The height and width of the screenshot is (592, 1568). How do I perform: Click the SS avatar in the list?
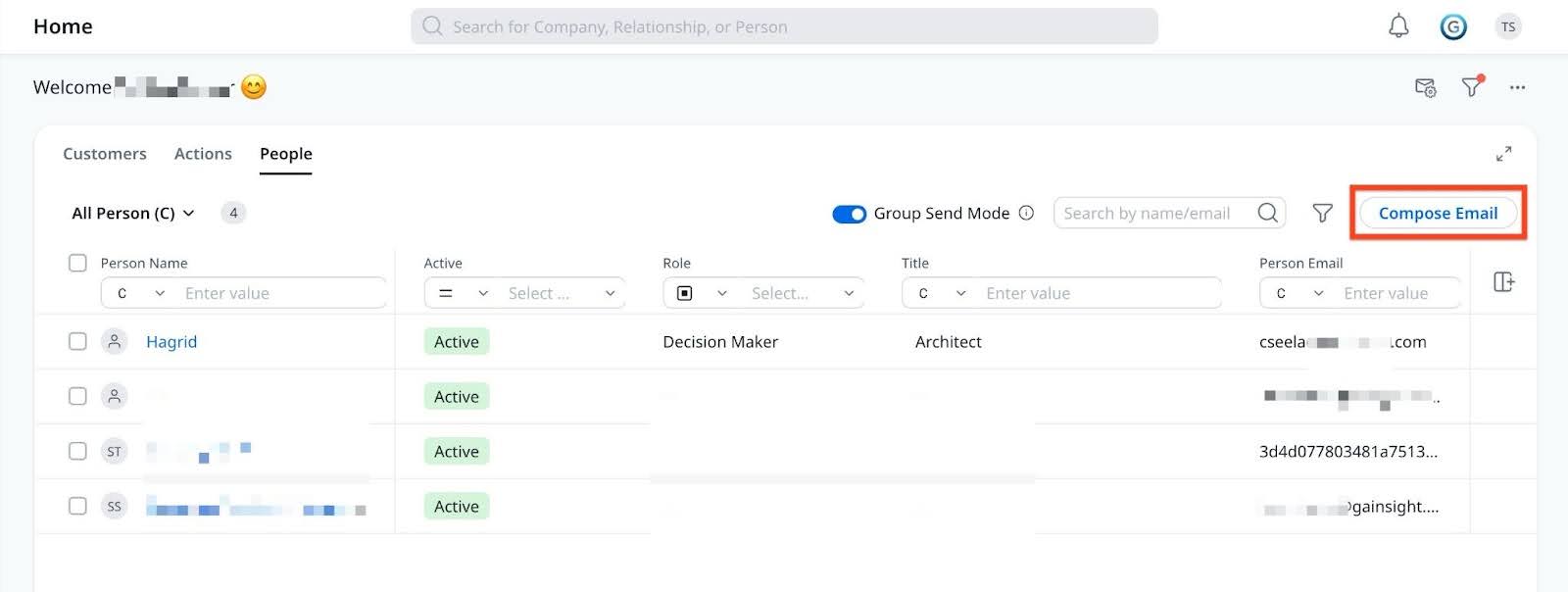pyautogui.click(x=115, y=506)
